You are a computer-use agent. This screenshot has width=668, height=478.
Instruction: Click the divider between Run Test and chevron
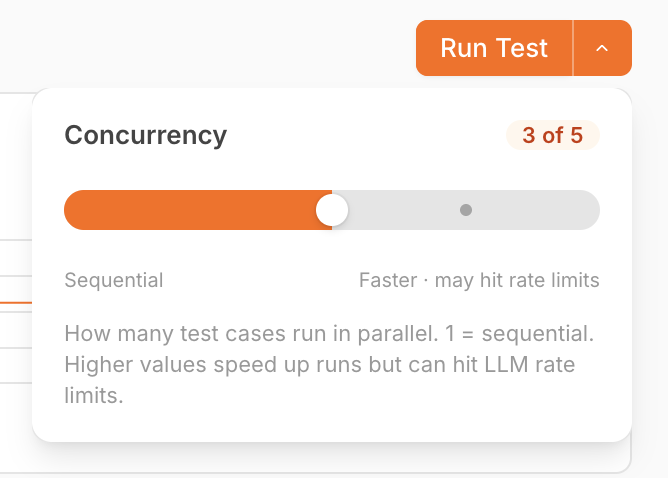coord(573,48)
